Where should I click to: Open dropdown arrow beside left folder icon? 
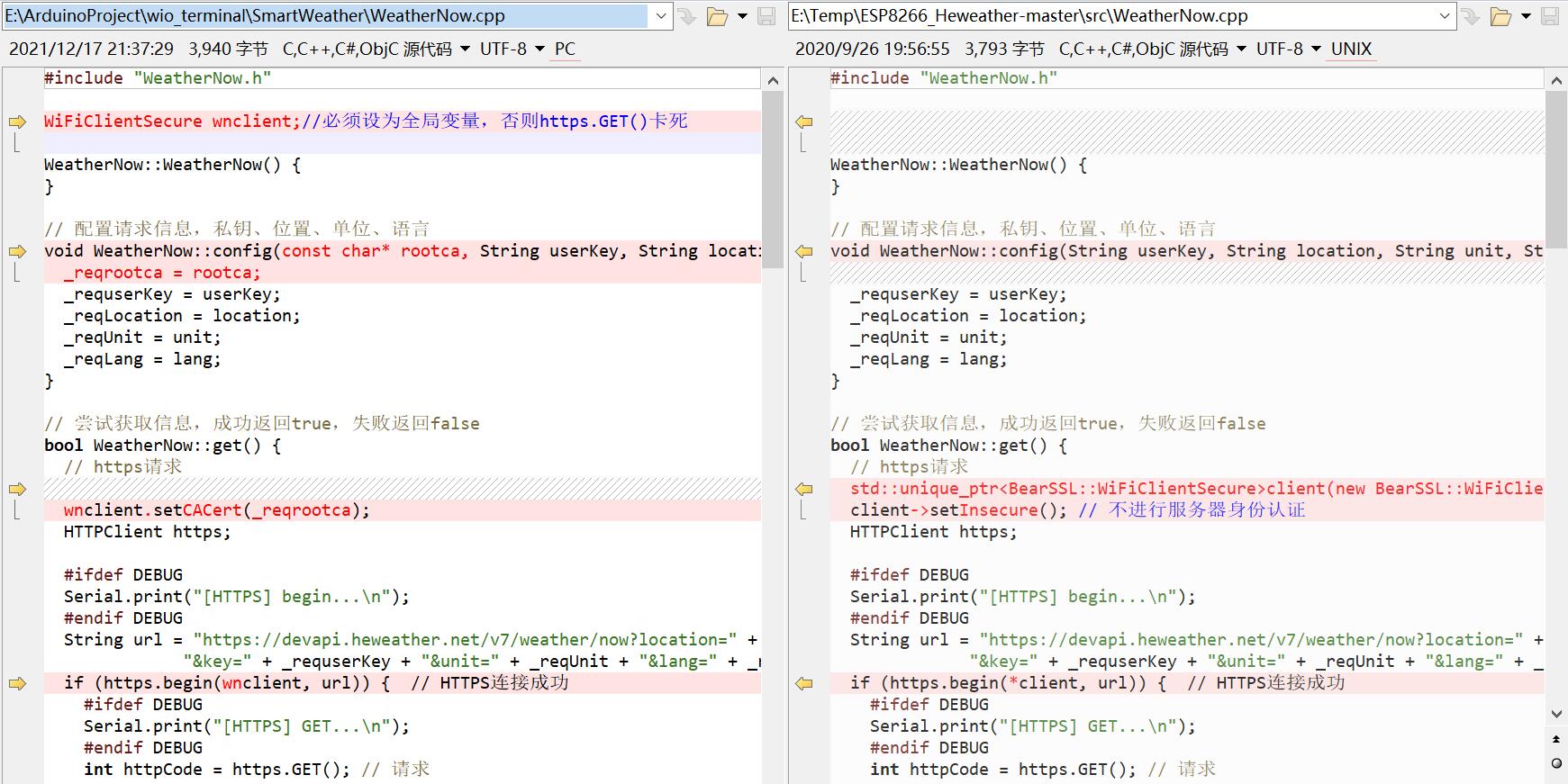(x=742, y=16)
